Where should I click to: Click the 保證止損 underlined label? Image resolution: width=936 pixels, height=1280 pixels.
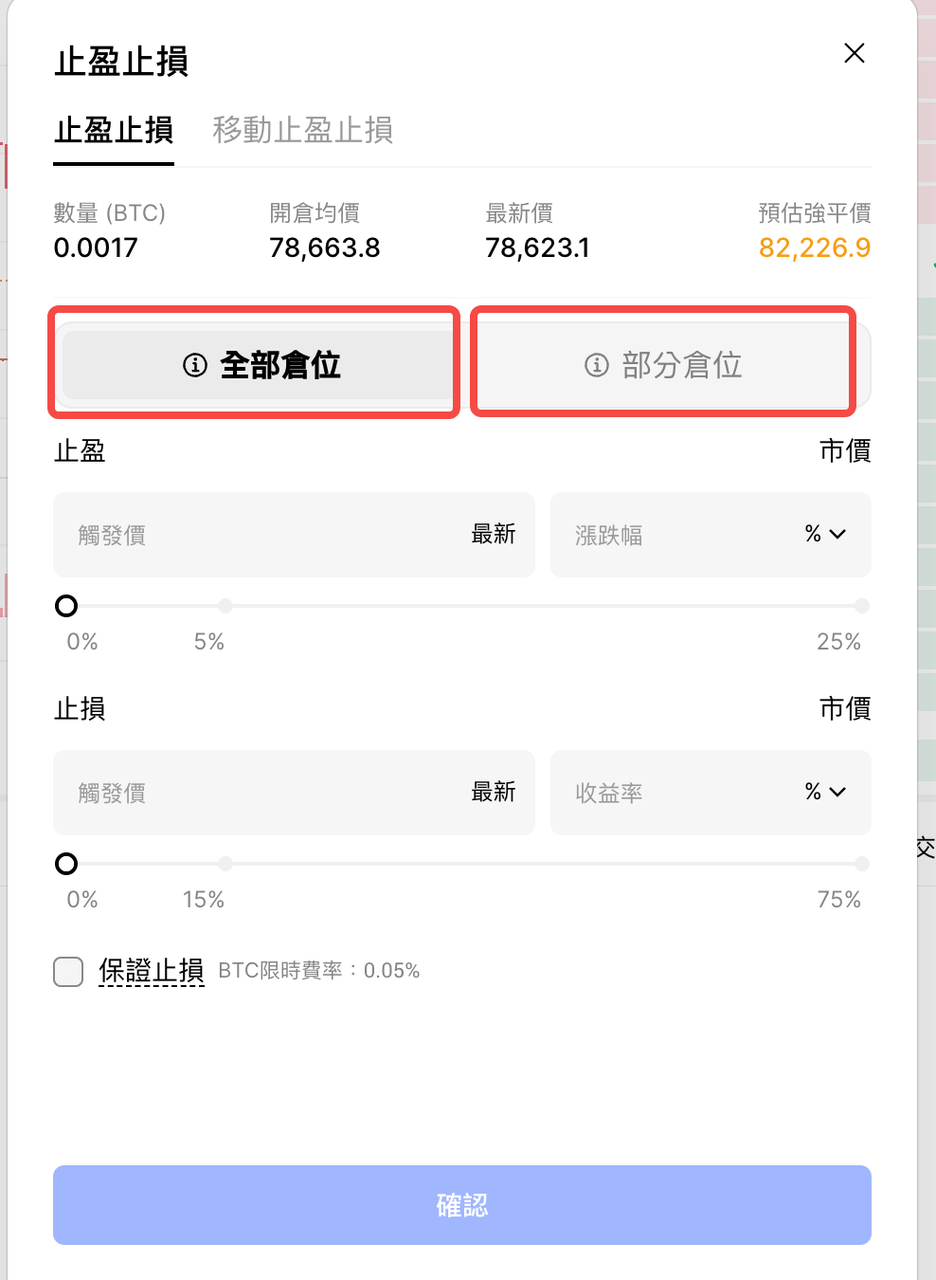[151, 970]
